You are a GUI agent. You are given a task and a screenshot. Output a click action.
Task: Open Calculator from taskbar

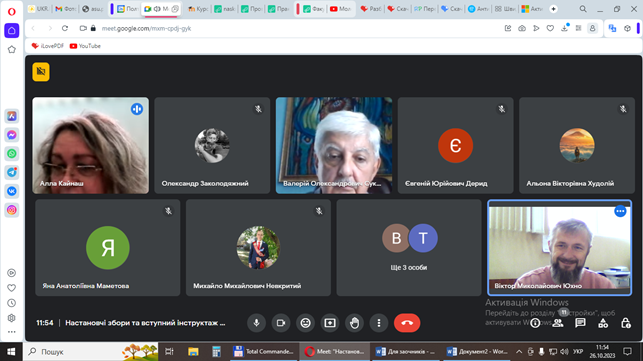point(217,352)
